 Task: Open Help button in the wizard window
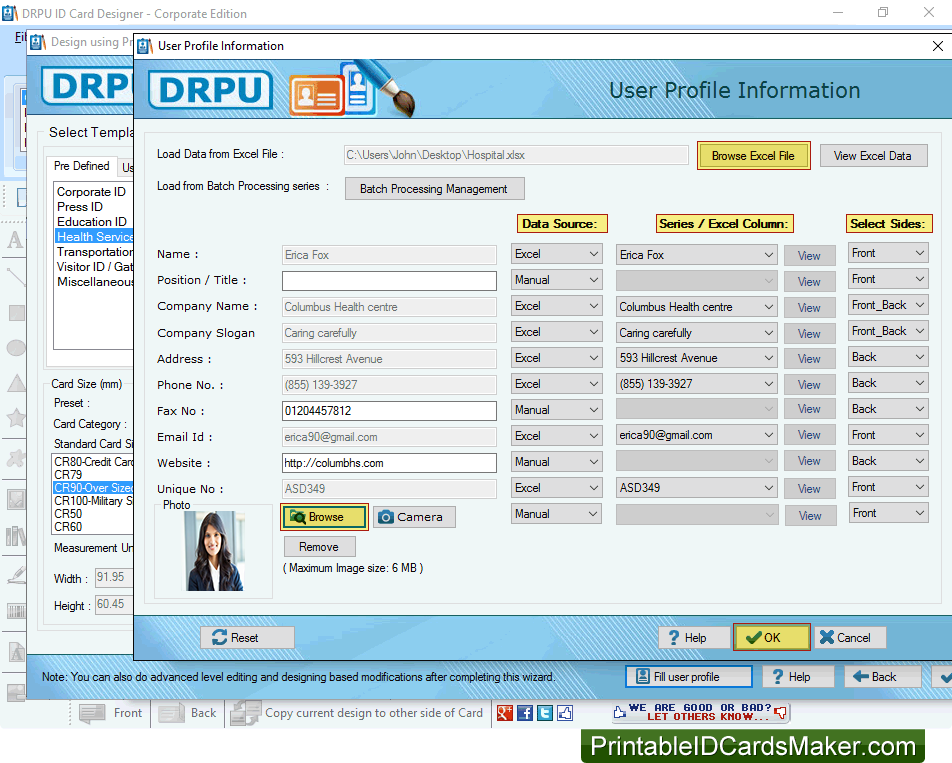coord(798,677)
